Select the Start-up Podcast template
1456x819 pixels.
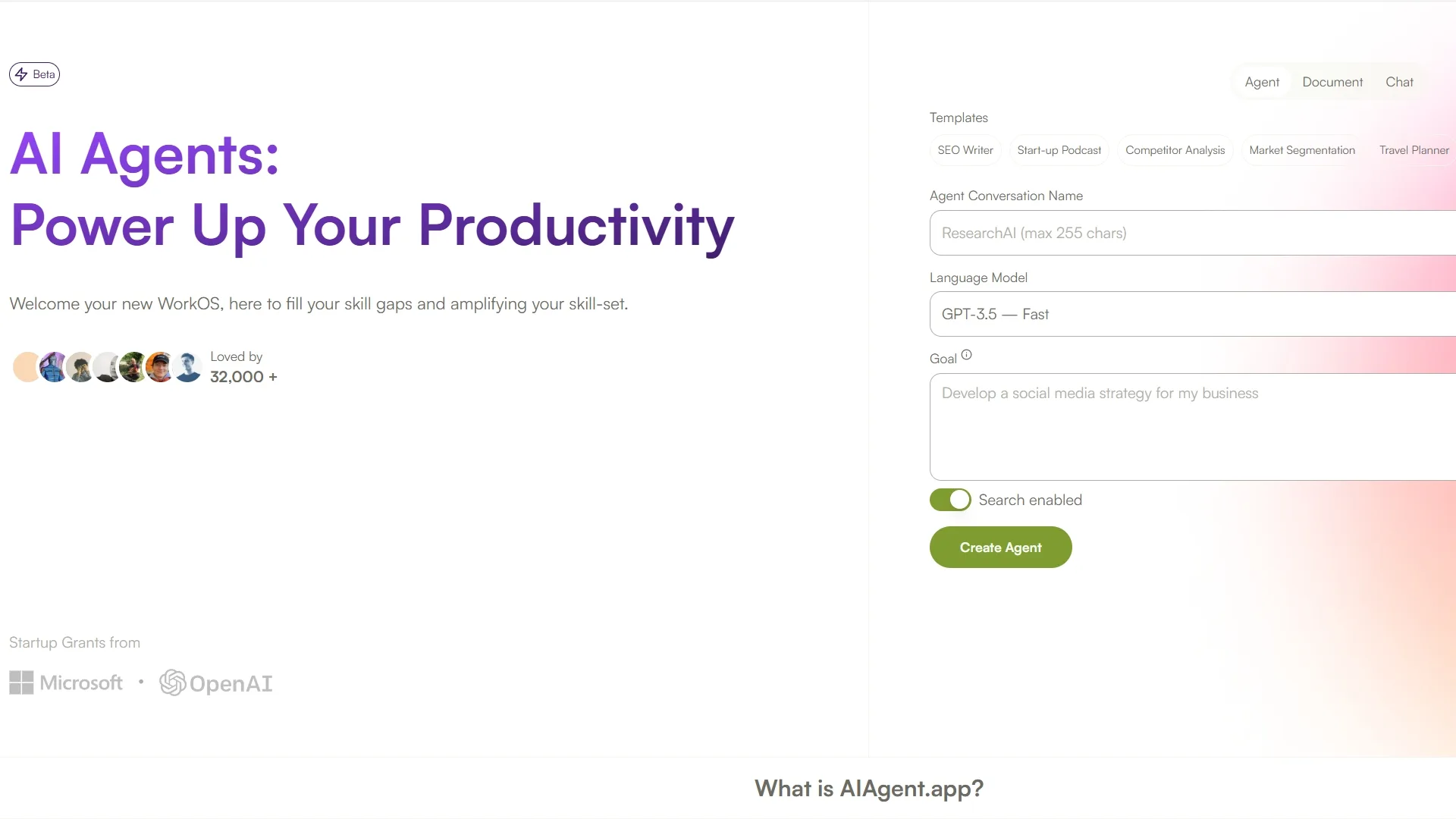point(1059,149)
